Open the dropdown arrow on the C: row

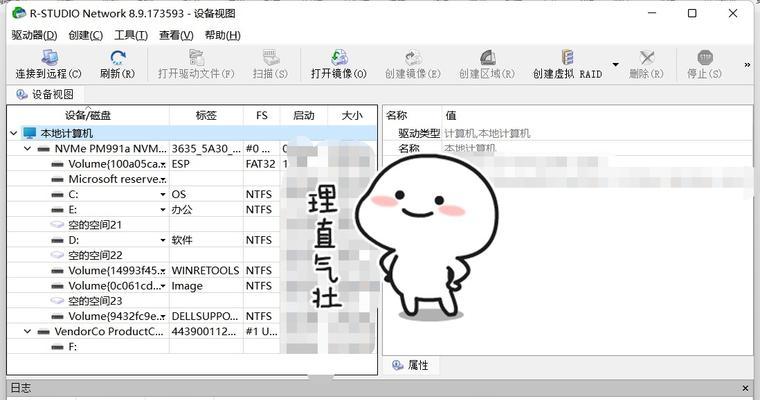(163, 194)
